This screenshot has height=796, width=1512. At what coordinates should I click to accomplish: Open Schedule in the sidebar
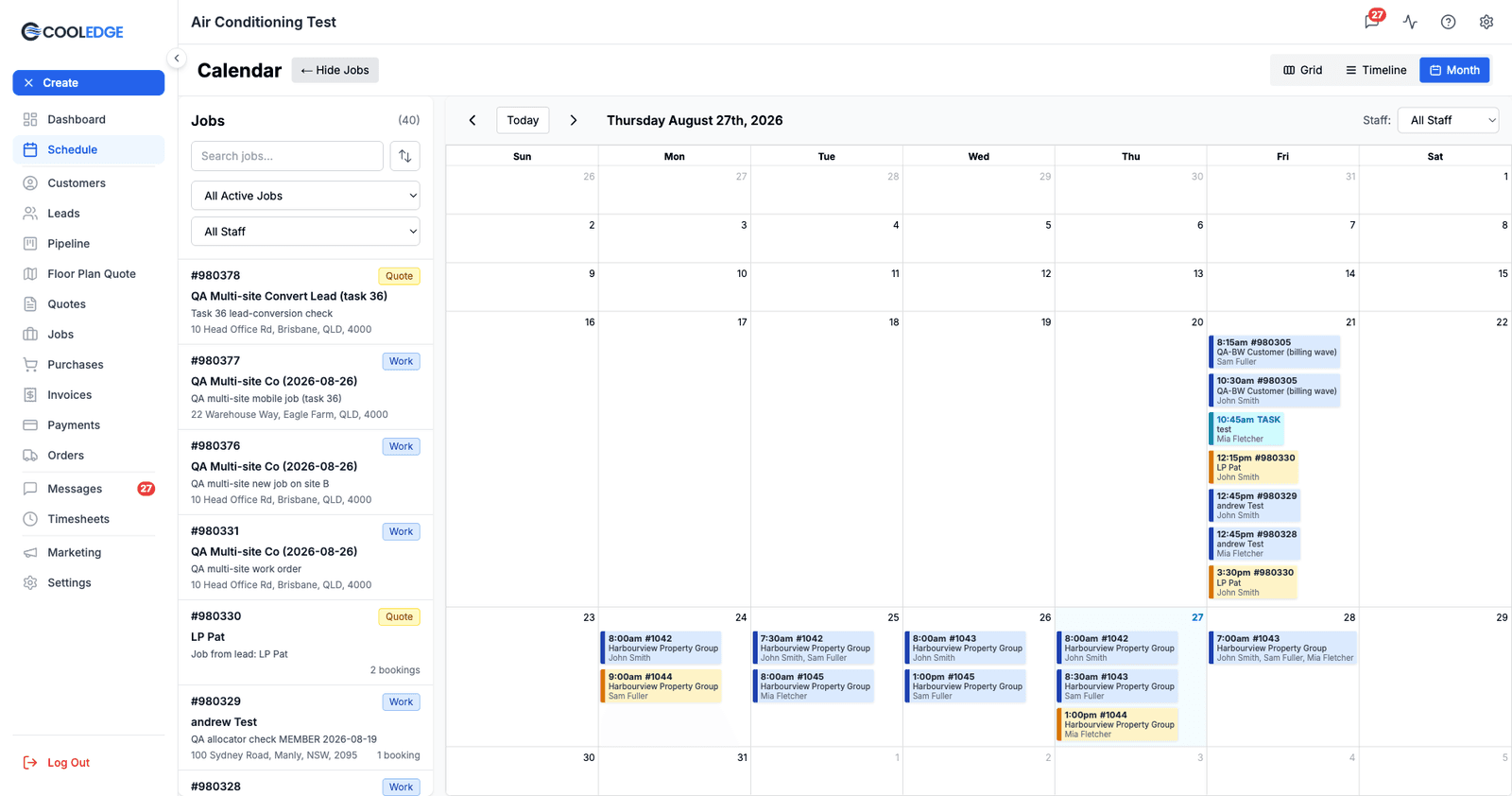[x=89, y=149]
